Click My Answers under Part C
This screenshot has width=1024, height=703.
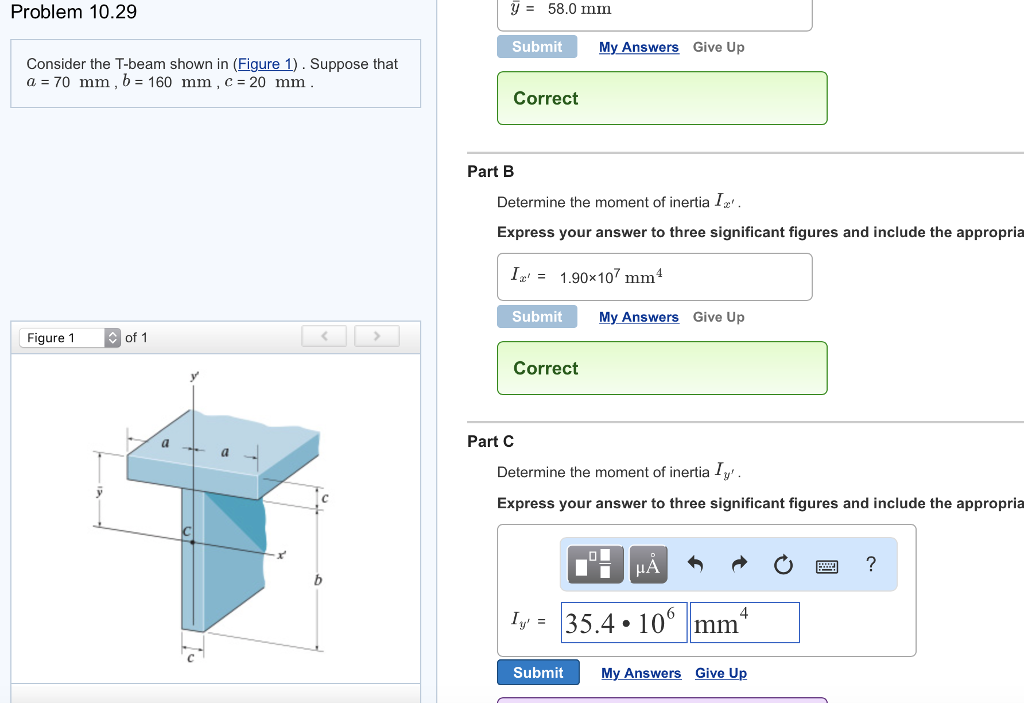pyautogui.click(x=641, y=672)
